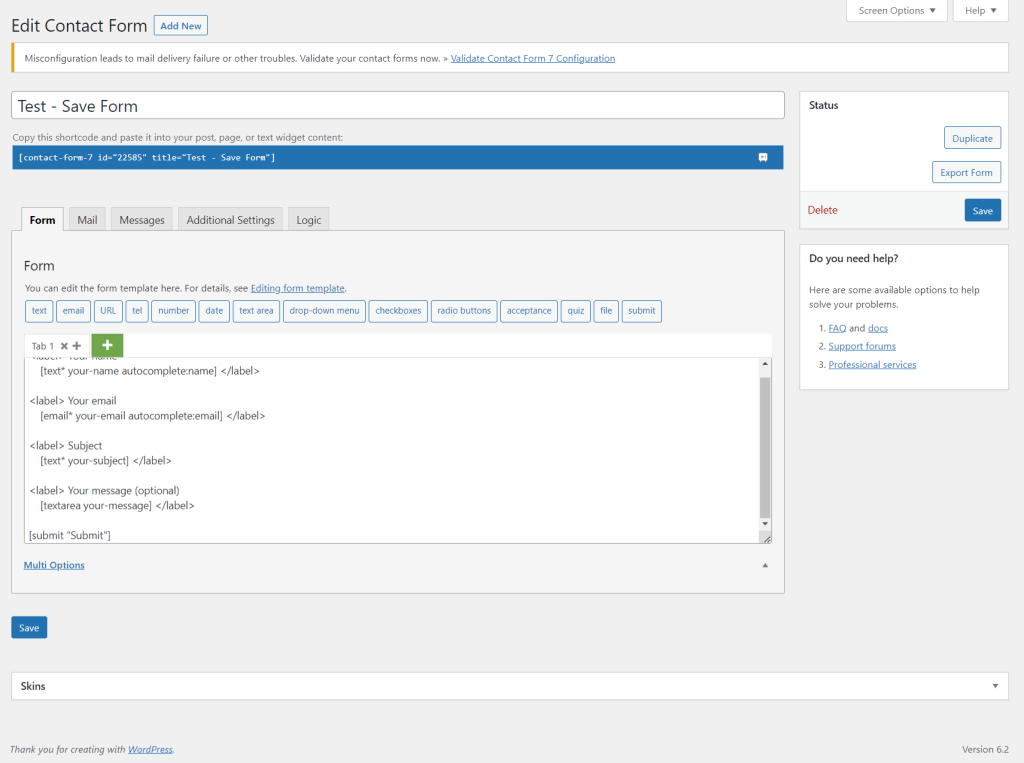Click the Duplicate button in Status
Viewport: 1024px width, 763px height.
pos(972,138)
